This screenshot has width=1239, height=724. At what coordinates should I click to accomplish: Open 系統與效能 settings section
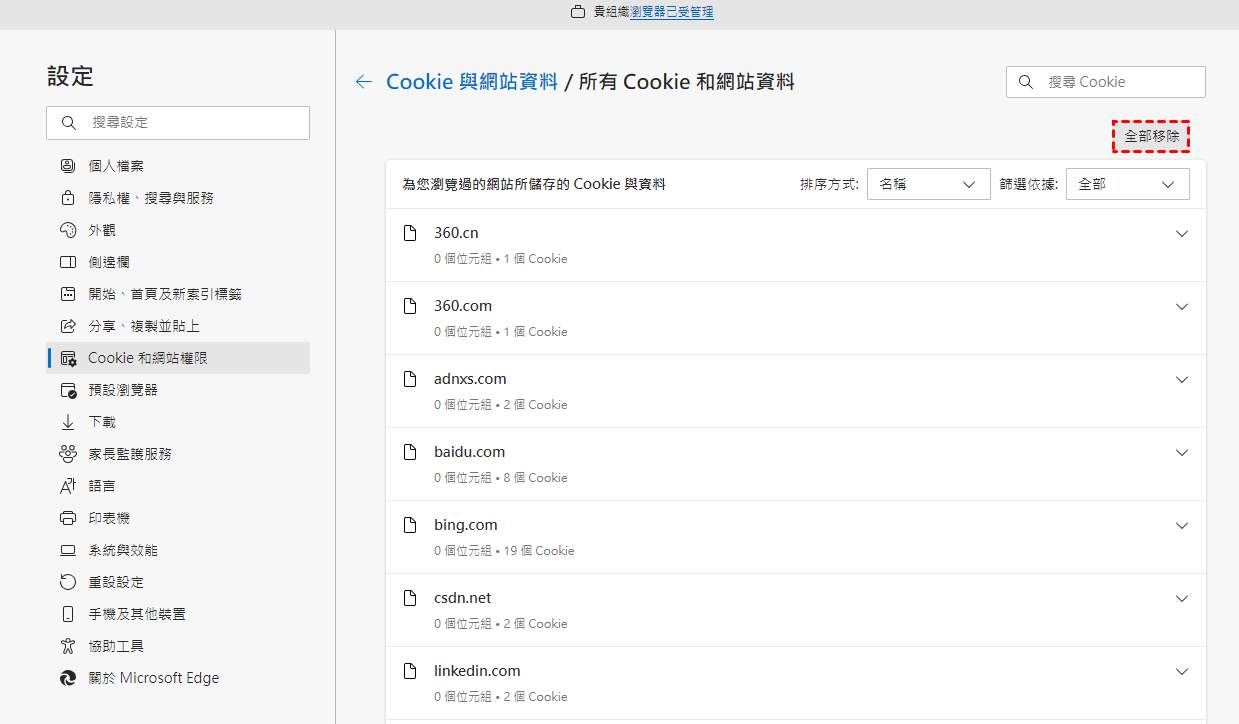tap(178, 550)
